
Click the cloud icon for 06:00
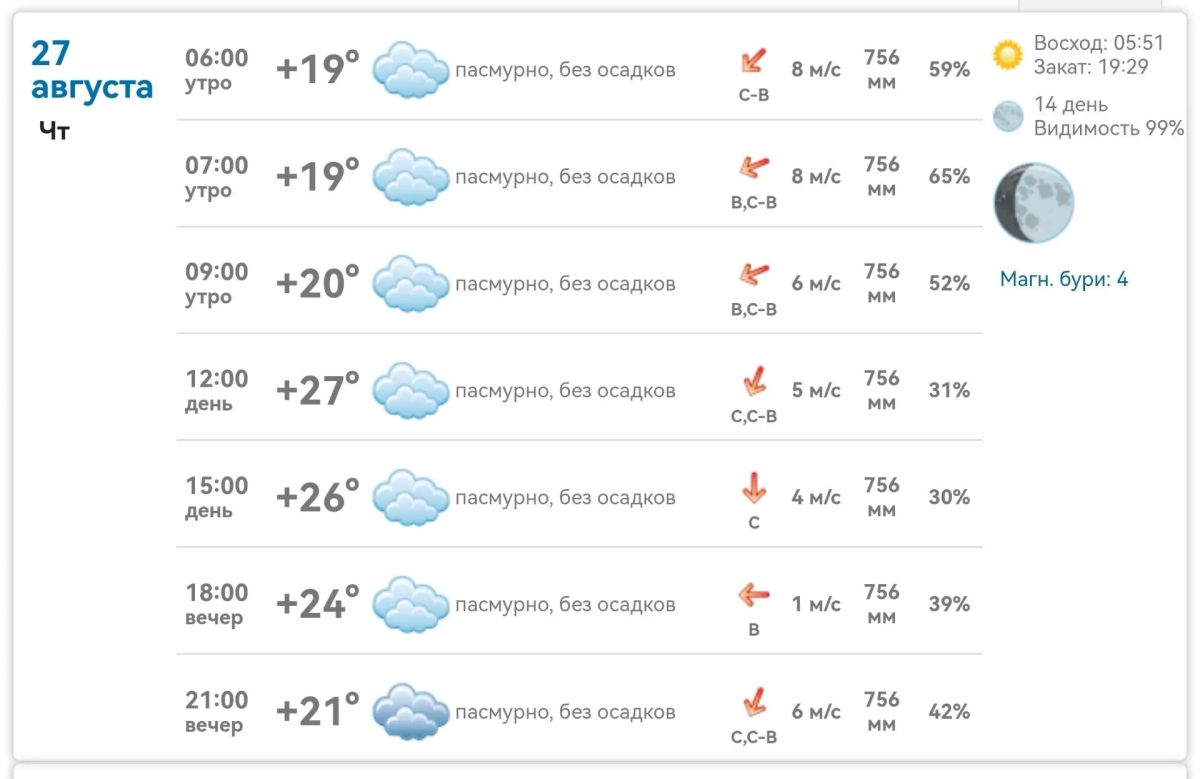410,70
